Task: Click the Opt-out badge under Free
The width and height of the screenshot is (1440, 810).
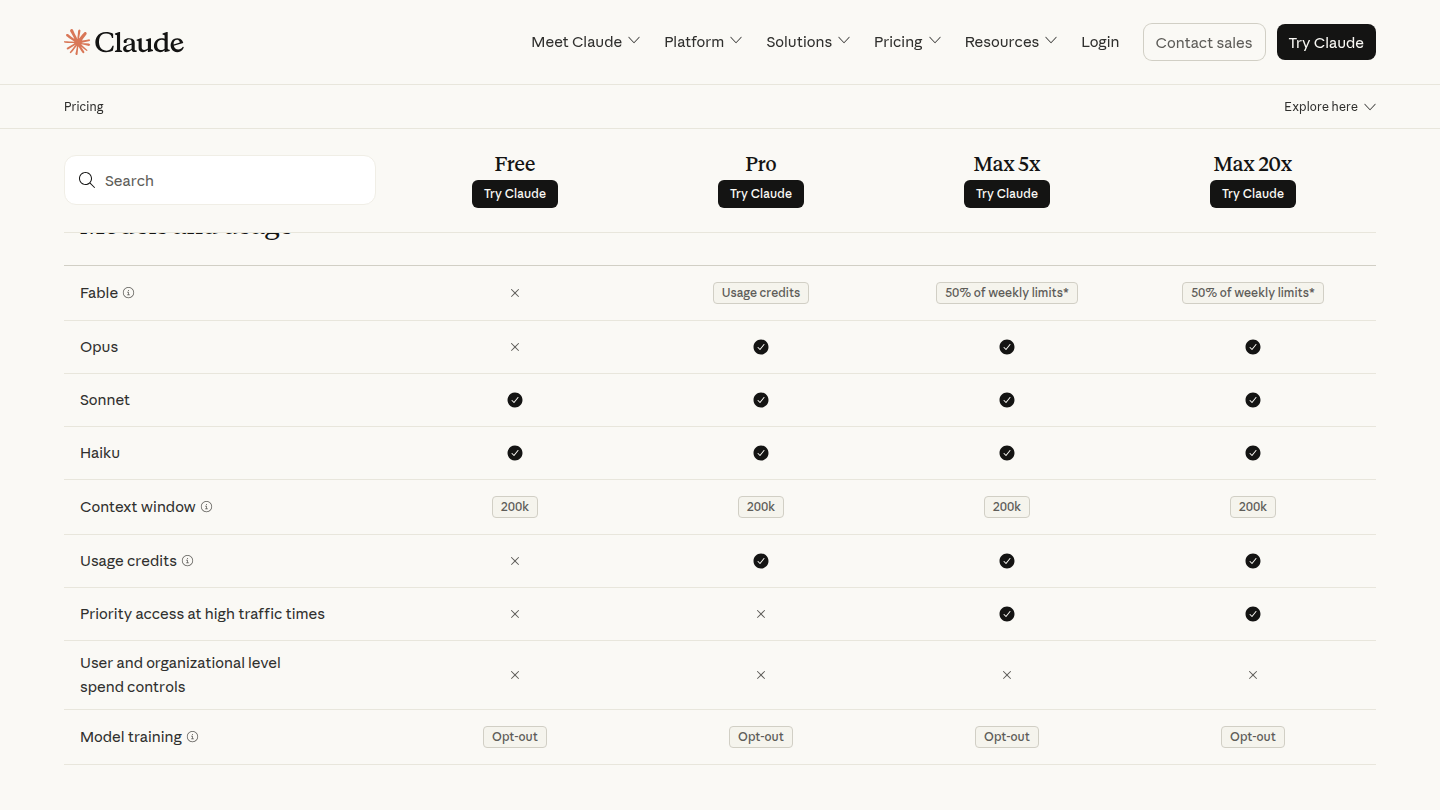Action: click(x=515, y=737)
